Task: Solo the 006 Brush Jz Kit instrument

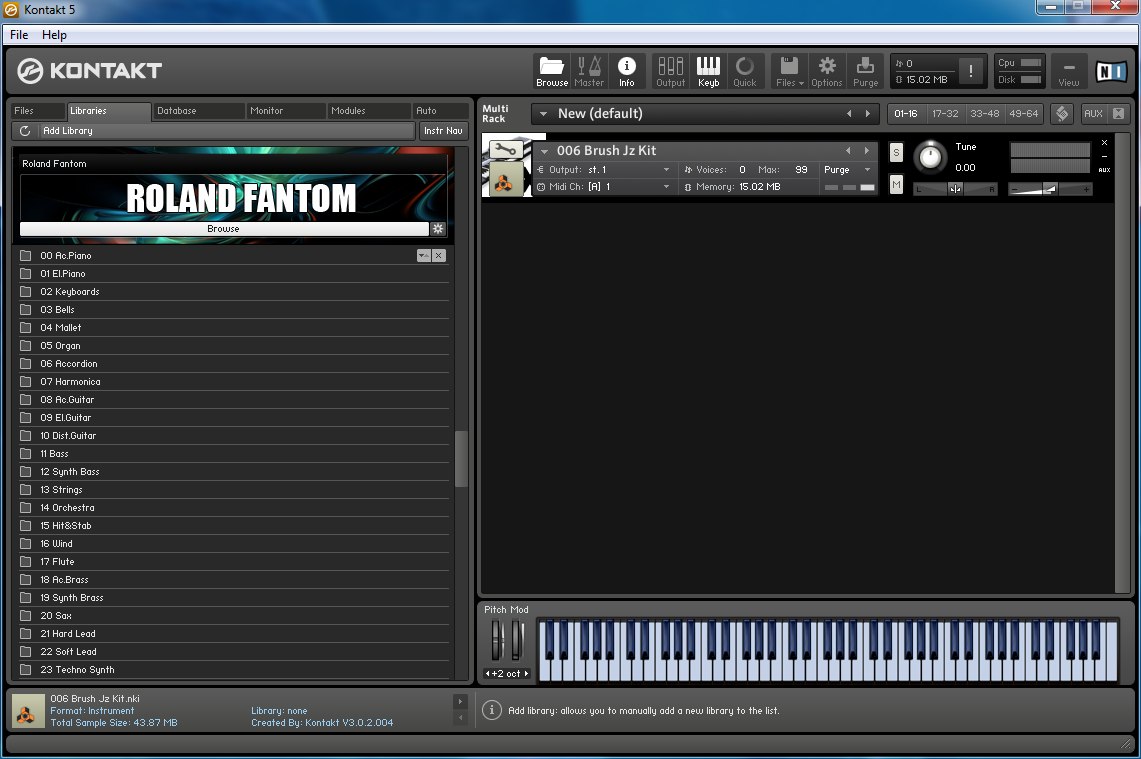Action: (x=896, y=152)
